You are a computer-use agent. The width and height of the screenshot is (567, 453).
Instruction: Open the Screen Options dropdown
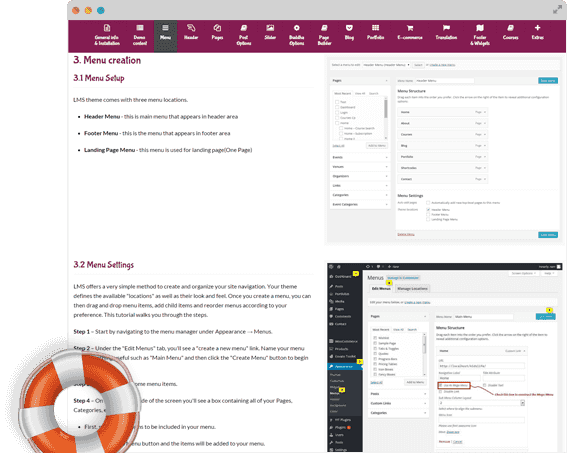click(523, 273)
